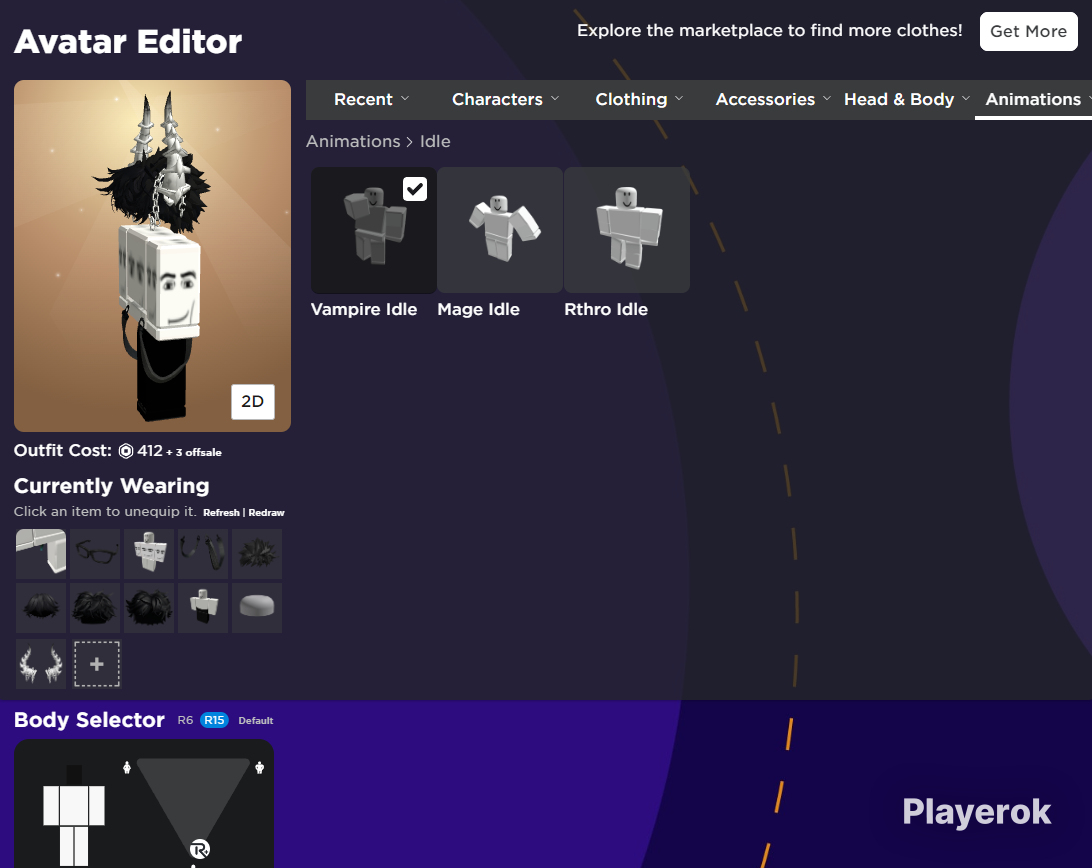This screenshot has width=1092, height=868.
Task: Expand the Head & Body dropdown arrow
Action: coord(966,98)
